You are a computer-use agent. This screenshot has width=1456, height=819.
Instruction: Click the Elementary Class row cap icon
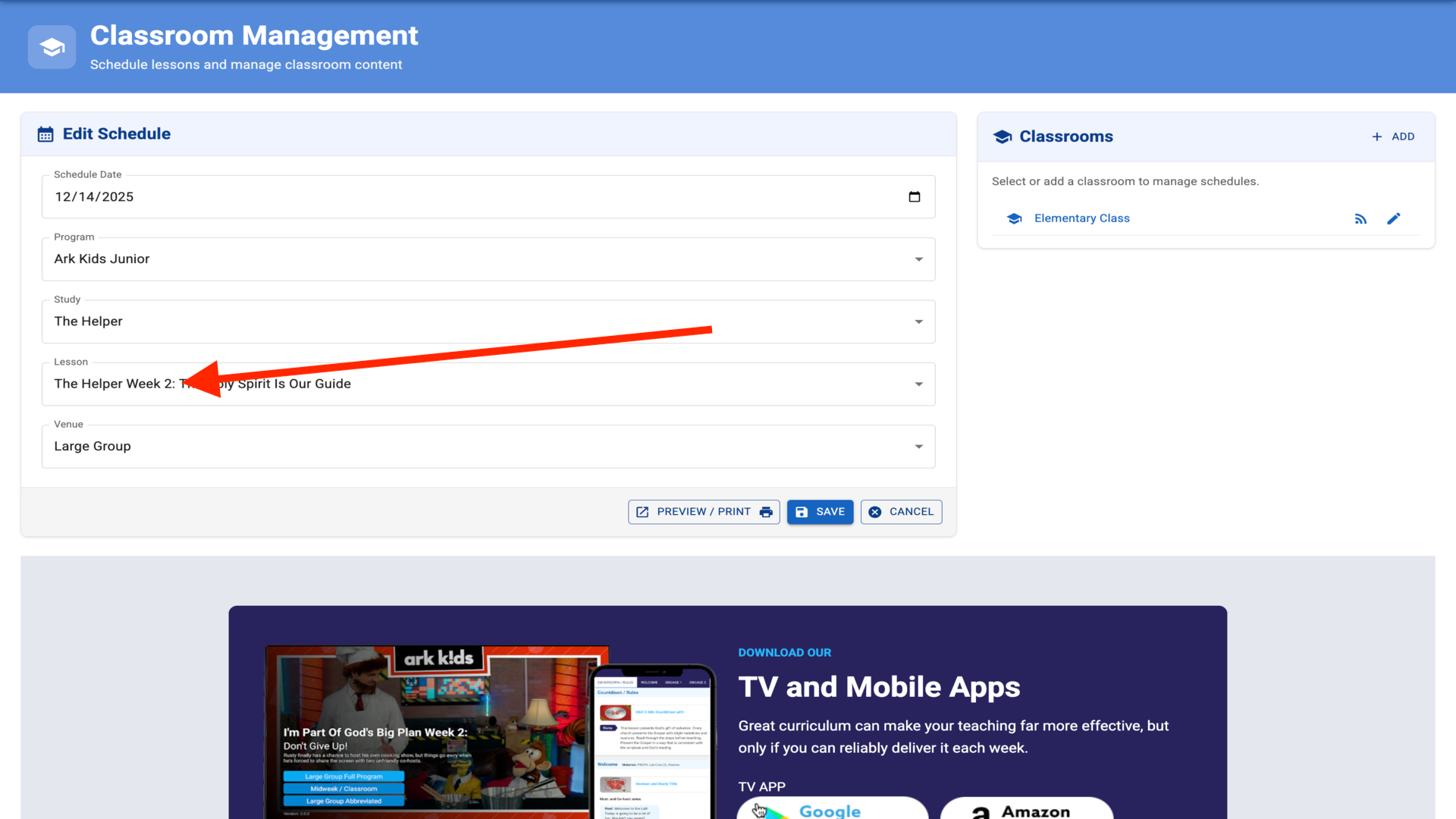(1014, 219)
